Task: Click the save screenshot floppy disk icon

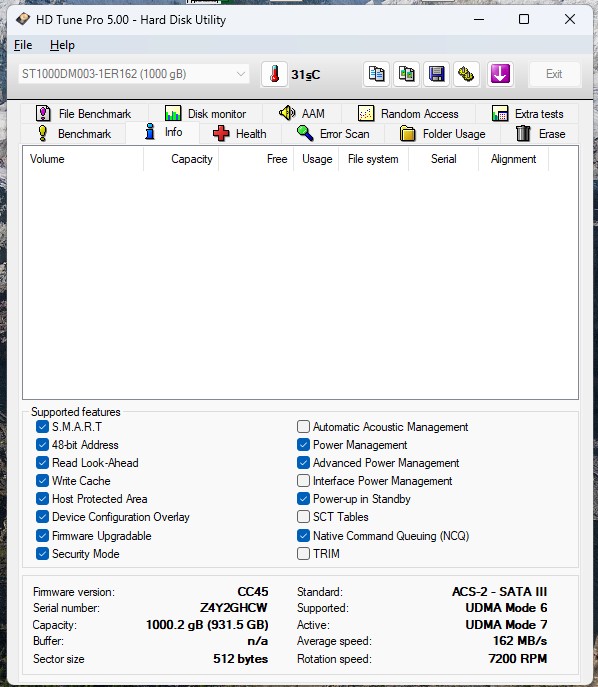Action: click(x=436, y=74)
